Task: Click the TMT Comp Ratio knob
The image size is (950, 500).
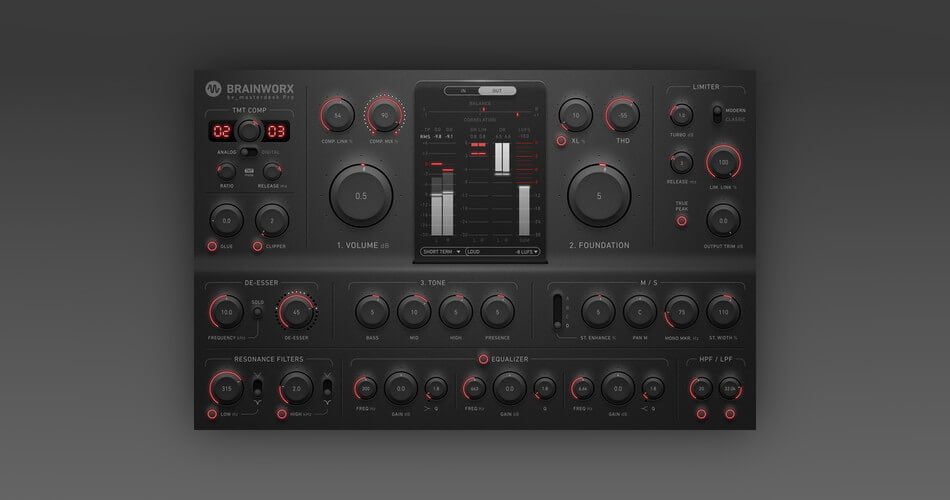Action: click(x=227, y=172)
